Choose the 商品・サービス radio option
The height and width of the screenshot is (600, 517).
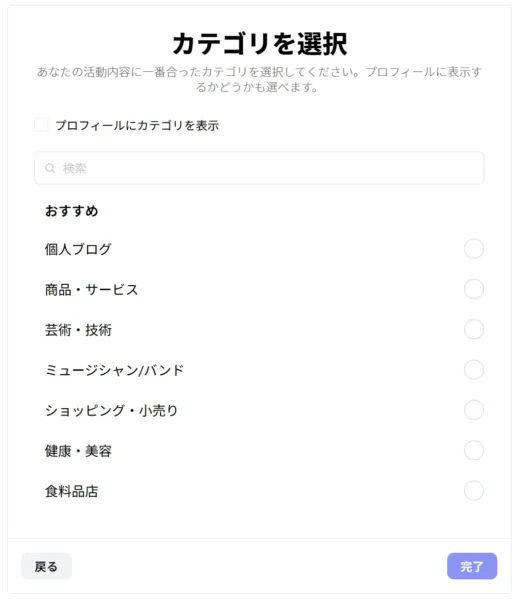pyautogui.click(x=474, y=289)
